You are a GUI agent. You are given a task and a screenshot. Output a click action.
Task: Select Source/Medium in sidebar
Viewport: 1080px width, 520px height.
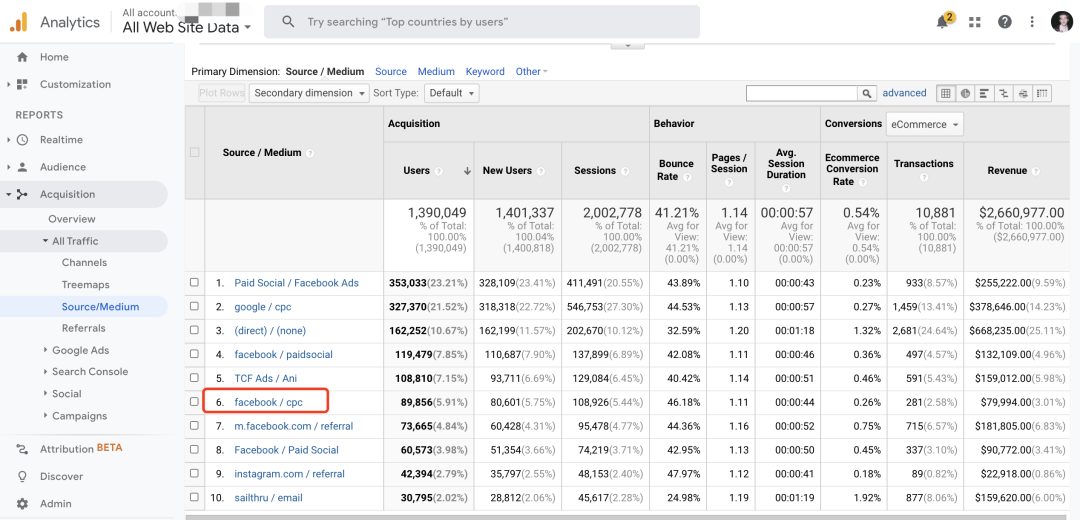point(101,306)
